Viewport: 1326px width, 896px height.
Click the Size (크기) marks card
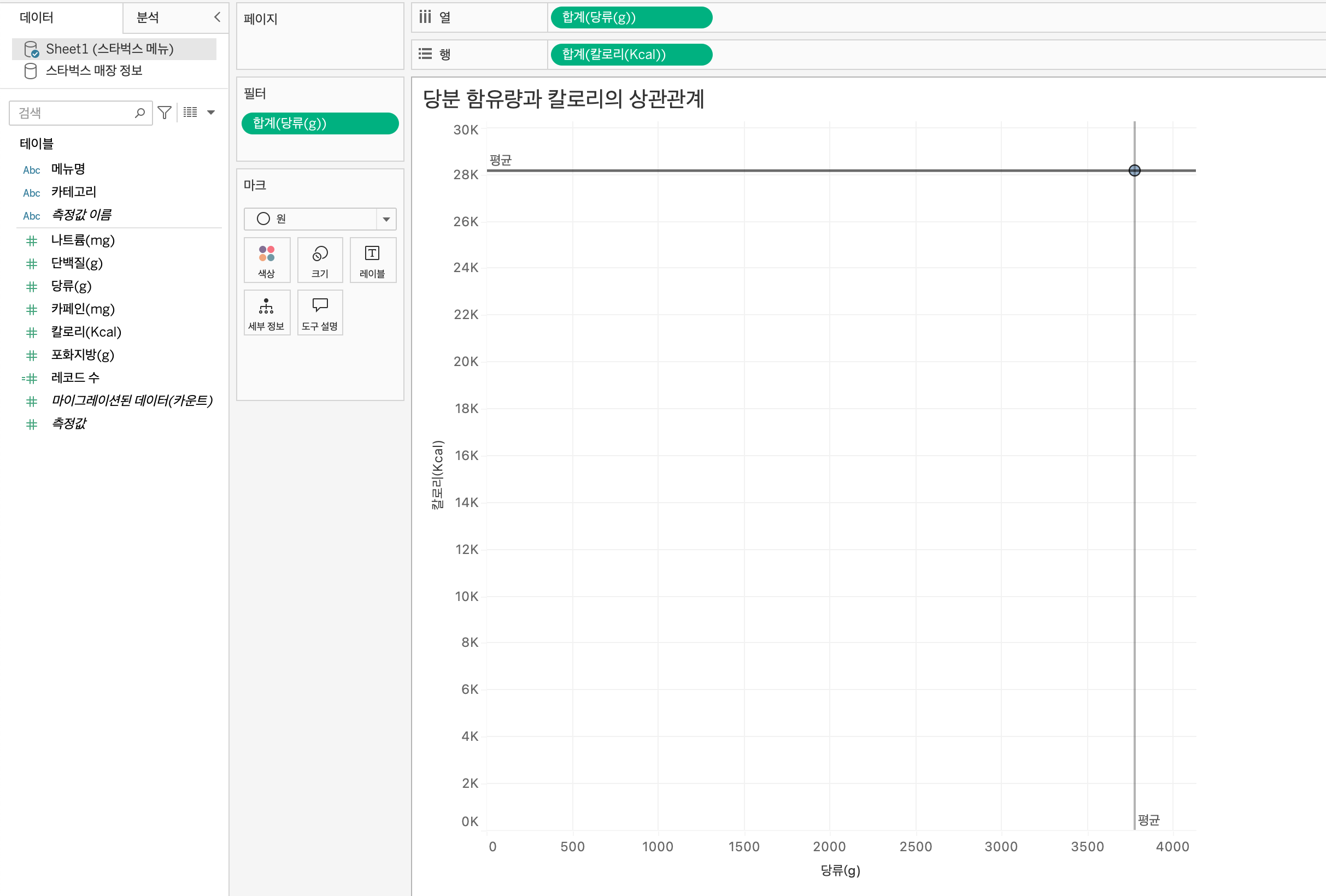(x=320, y=261)
